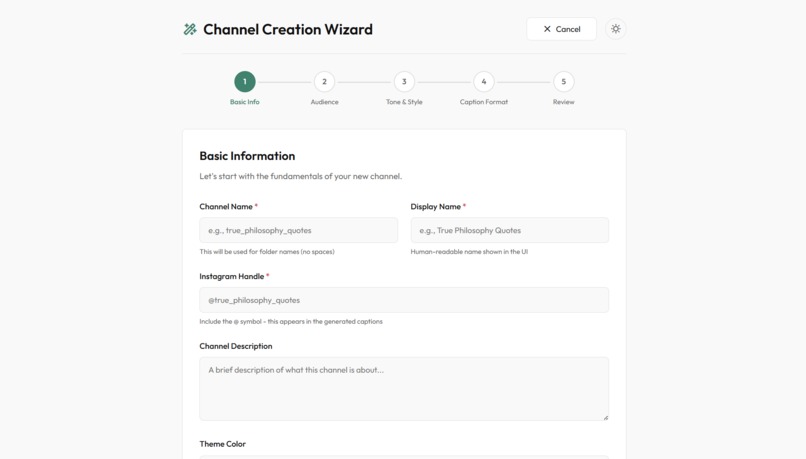The height and width of the screenshot is (459, 806).
Task: Select the Instagram Handle text box
Action: tap(404, 300)
